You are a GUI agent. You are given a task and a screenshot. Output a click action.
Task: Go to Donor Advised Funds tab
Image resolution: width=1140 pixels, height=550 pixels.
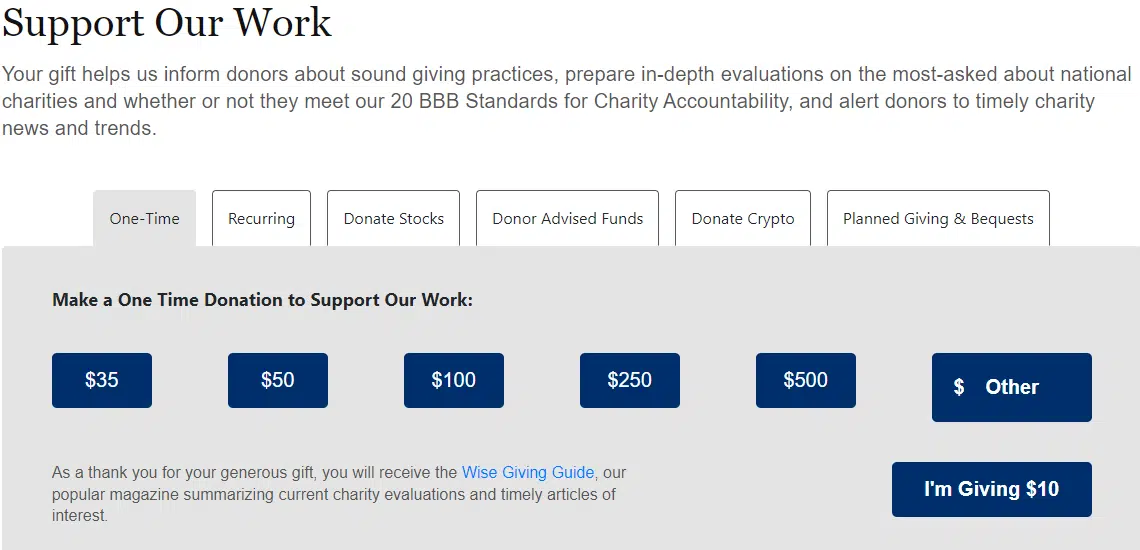(567, 219)
